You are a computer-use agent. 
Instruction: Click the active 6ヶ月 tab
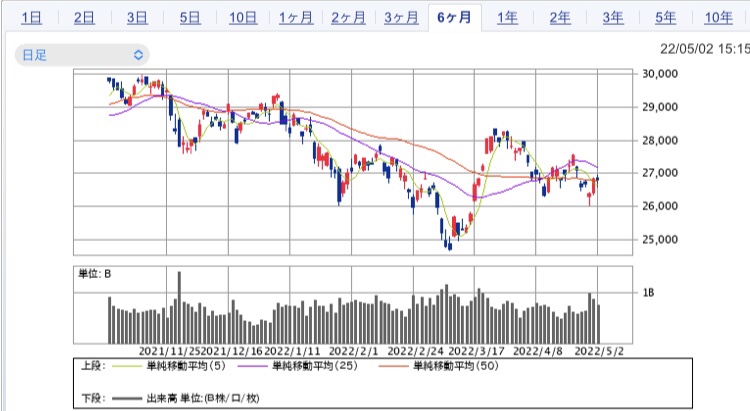454,17
